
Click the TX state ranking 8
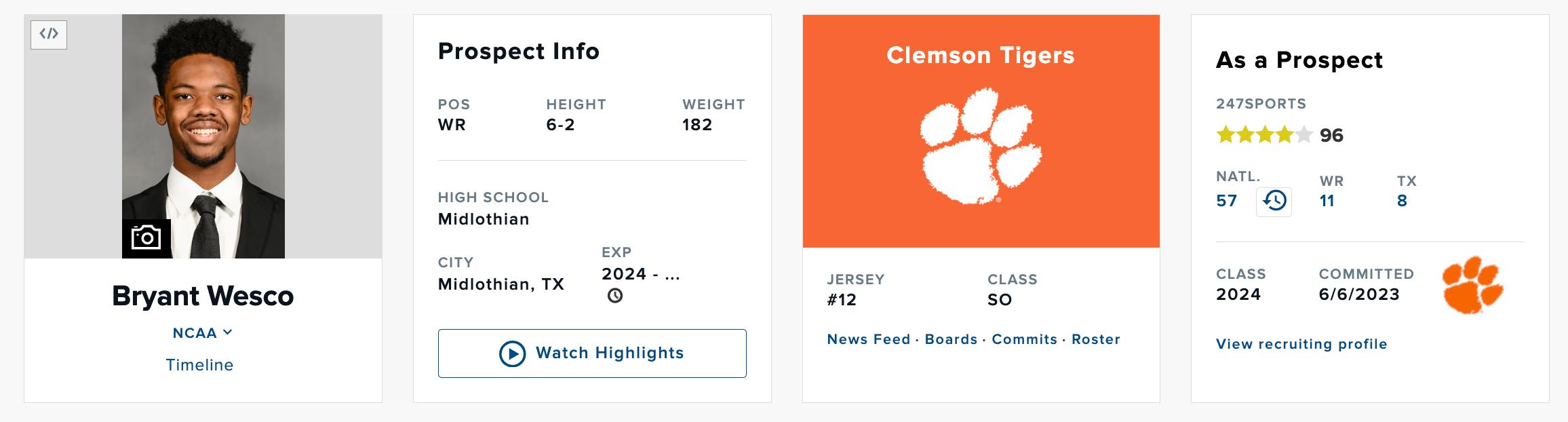(1402, 201)
